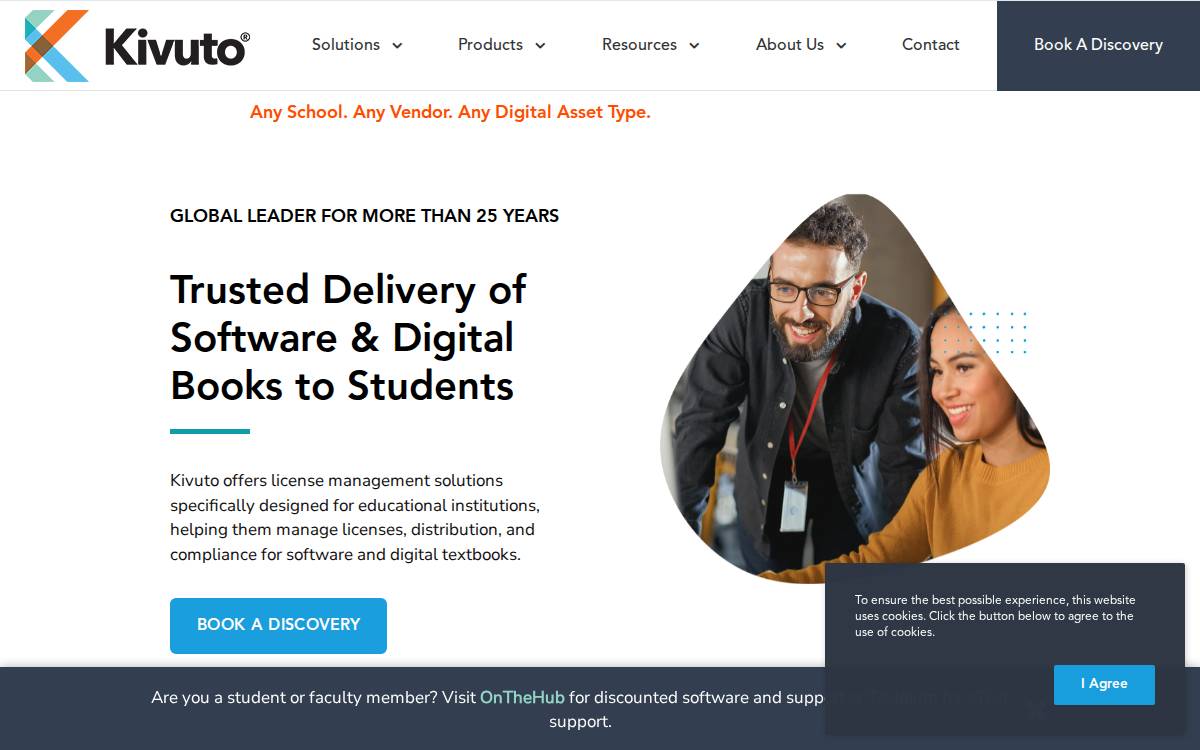1200x750 pixels.
Task: Accept cookies with I Agree button
Action: [1104, 685]
